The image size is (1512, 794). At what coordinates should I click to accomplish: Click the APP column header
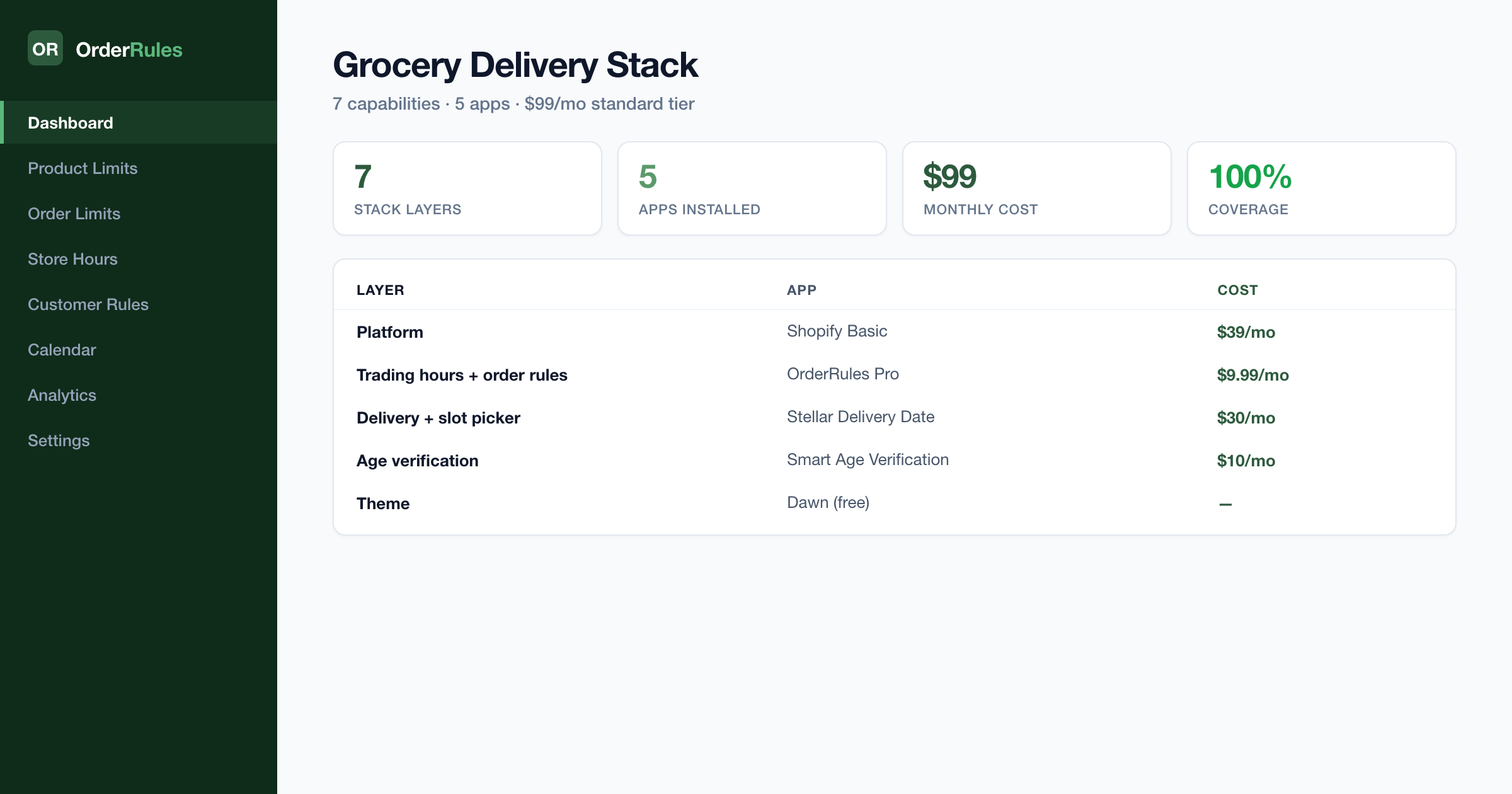(x=801, y=291)
